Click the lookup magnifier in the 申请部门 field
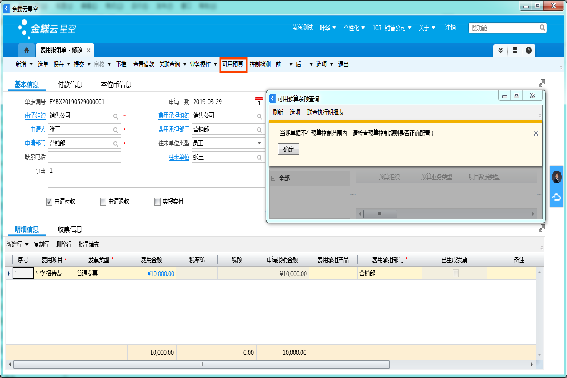567x378 pixels. [x=115, y=144]
